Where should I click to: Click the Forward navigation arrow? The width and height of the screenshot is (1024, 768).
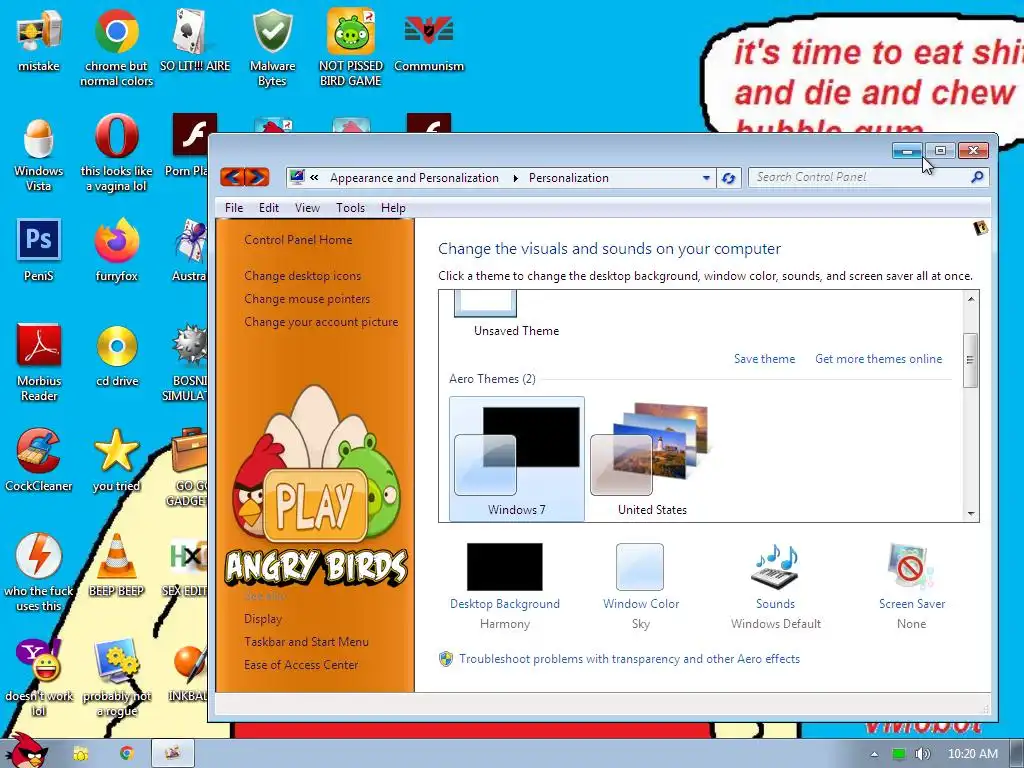(257, 177)
